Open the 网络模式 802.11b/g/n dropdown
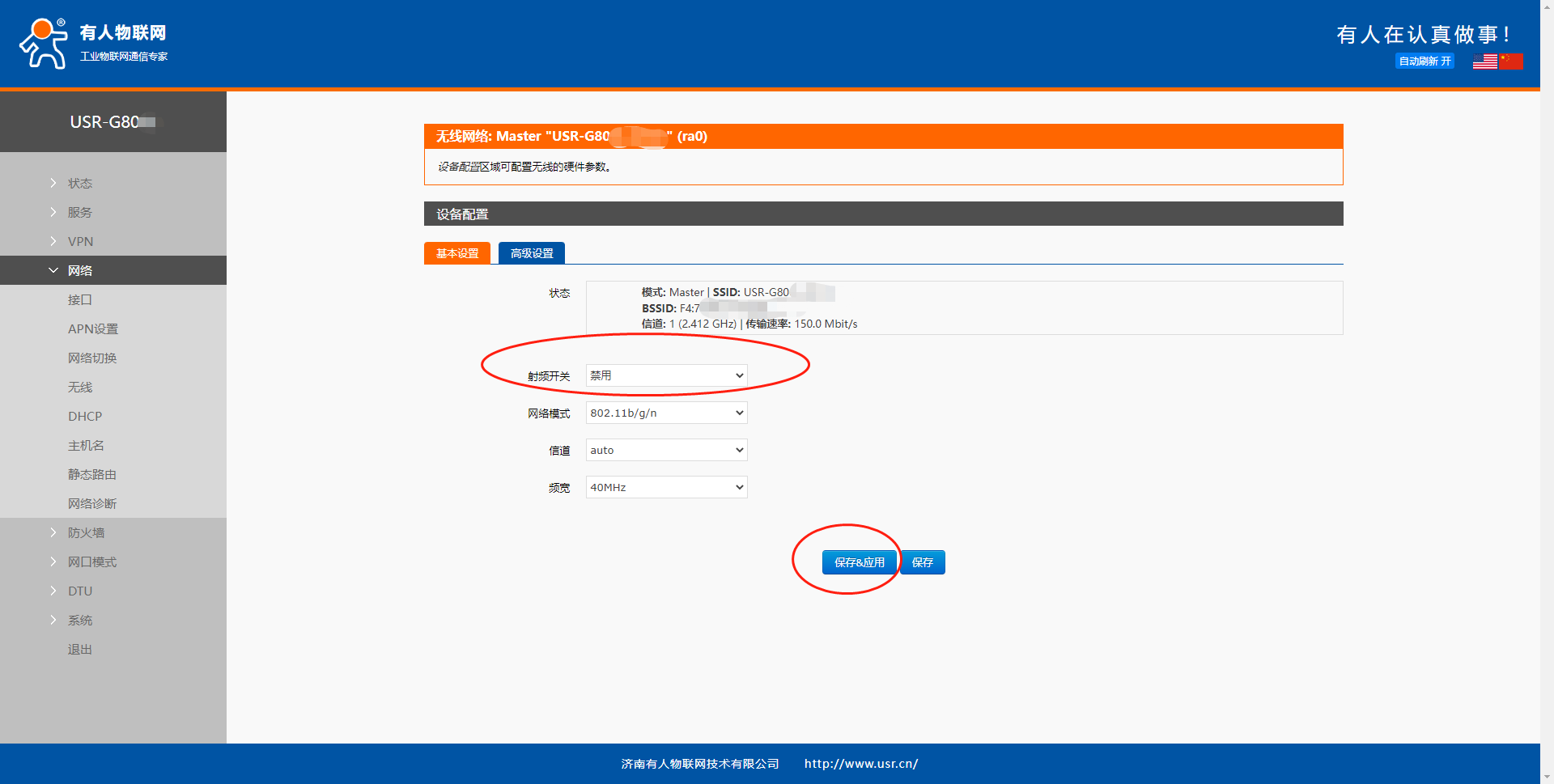The height and width of the screenshot is (784, 1554). (x=666, y=413)
